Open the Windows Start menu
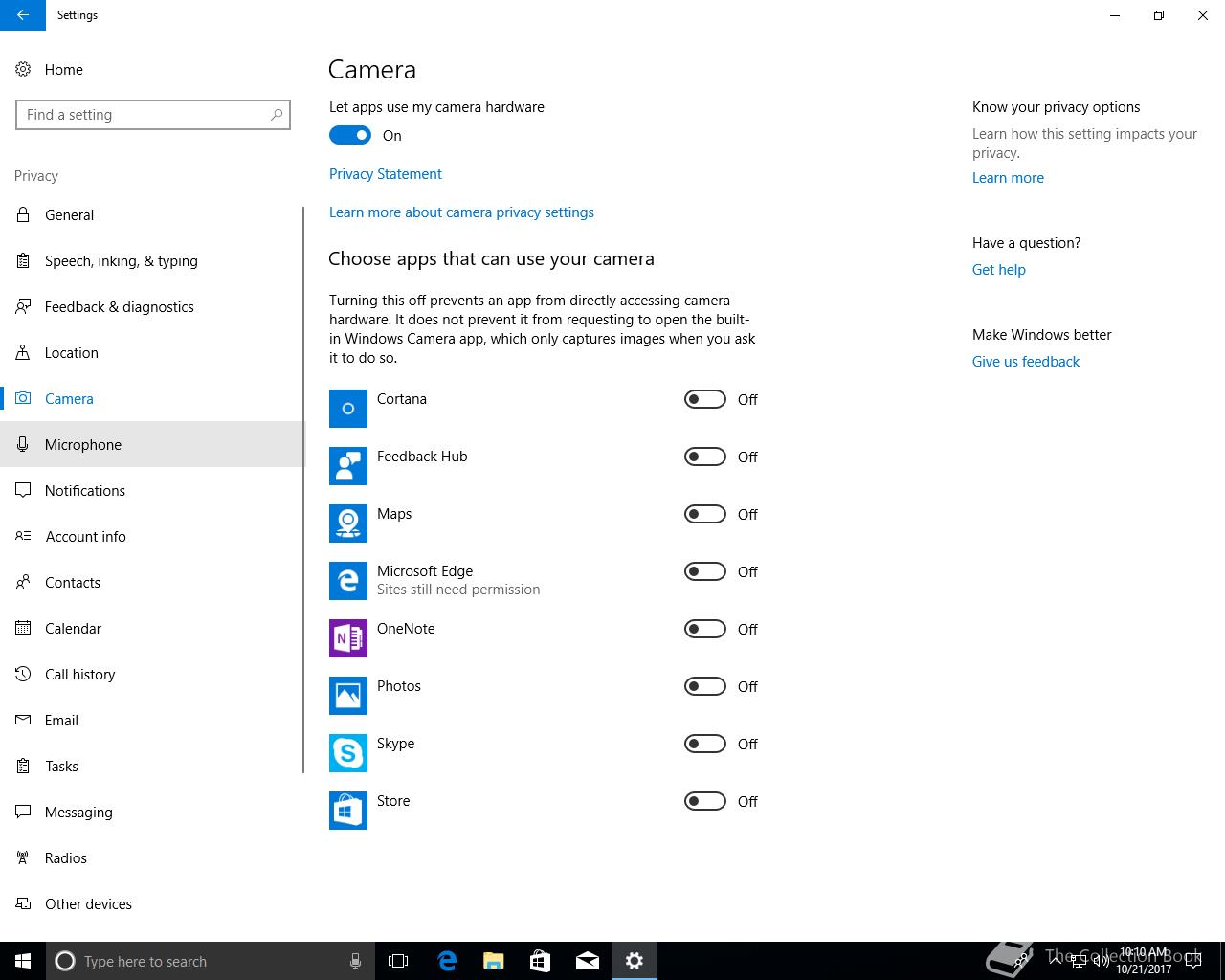The image size is (1225, 980). [x=23, y=961]
